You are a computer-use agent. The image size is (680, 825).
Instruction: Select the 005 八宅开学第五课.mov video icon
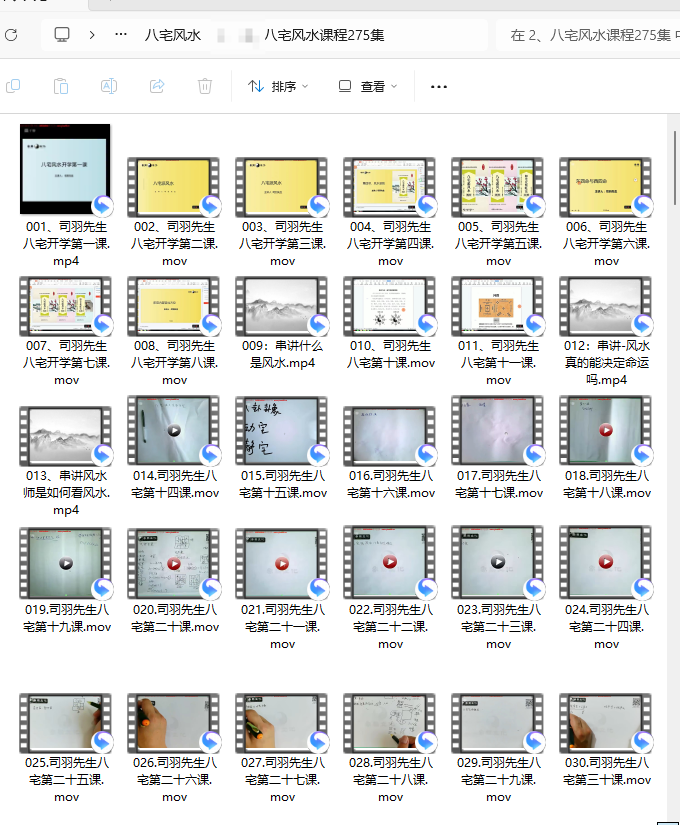(x=497, y=187)
